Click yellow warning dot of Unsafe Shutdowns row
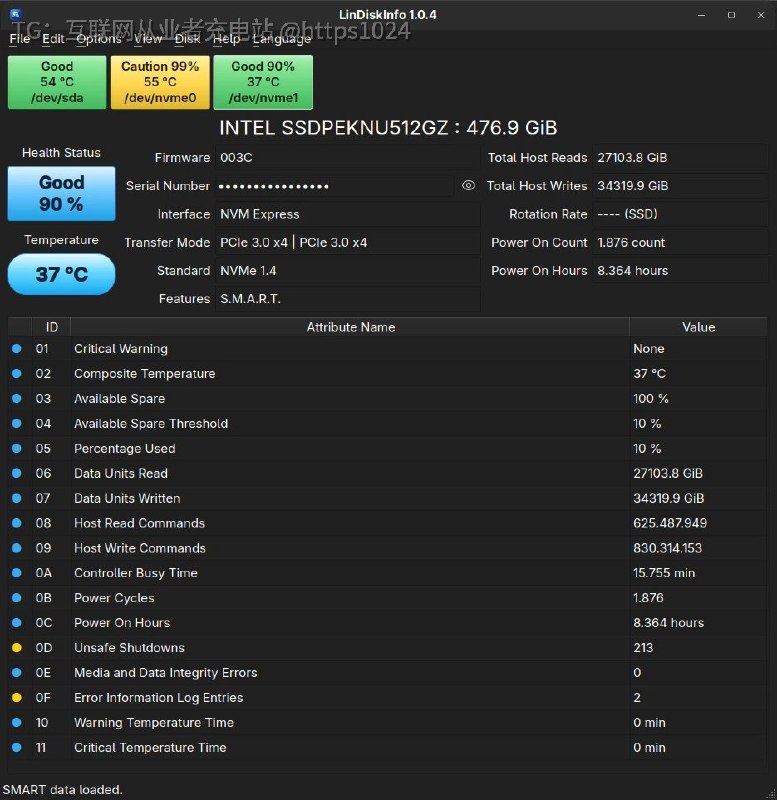 point(17,647)
